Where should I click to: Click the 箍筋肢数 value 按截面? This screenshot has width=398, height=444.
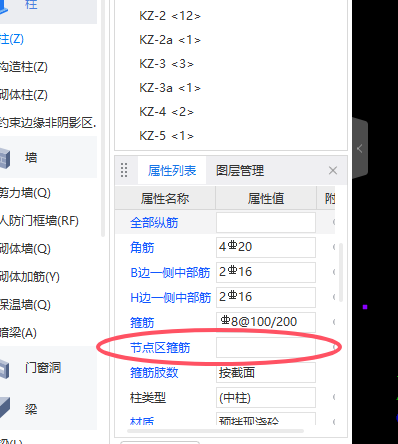point(266,372)
